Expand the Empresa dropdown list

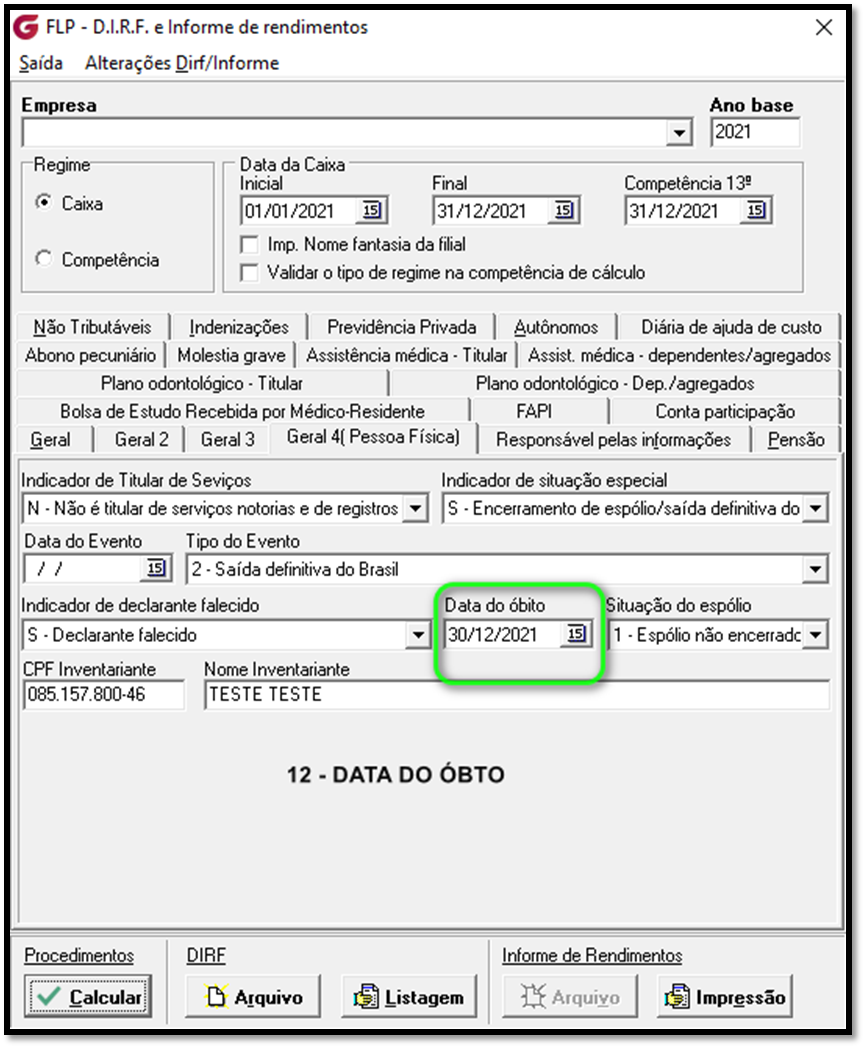(678, 132)
